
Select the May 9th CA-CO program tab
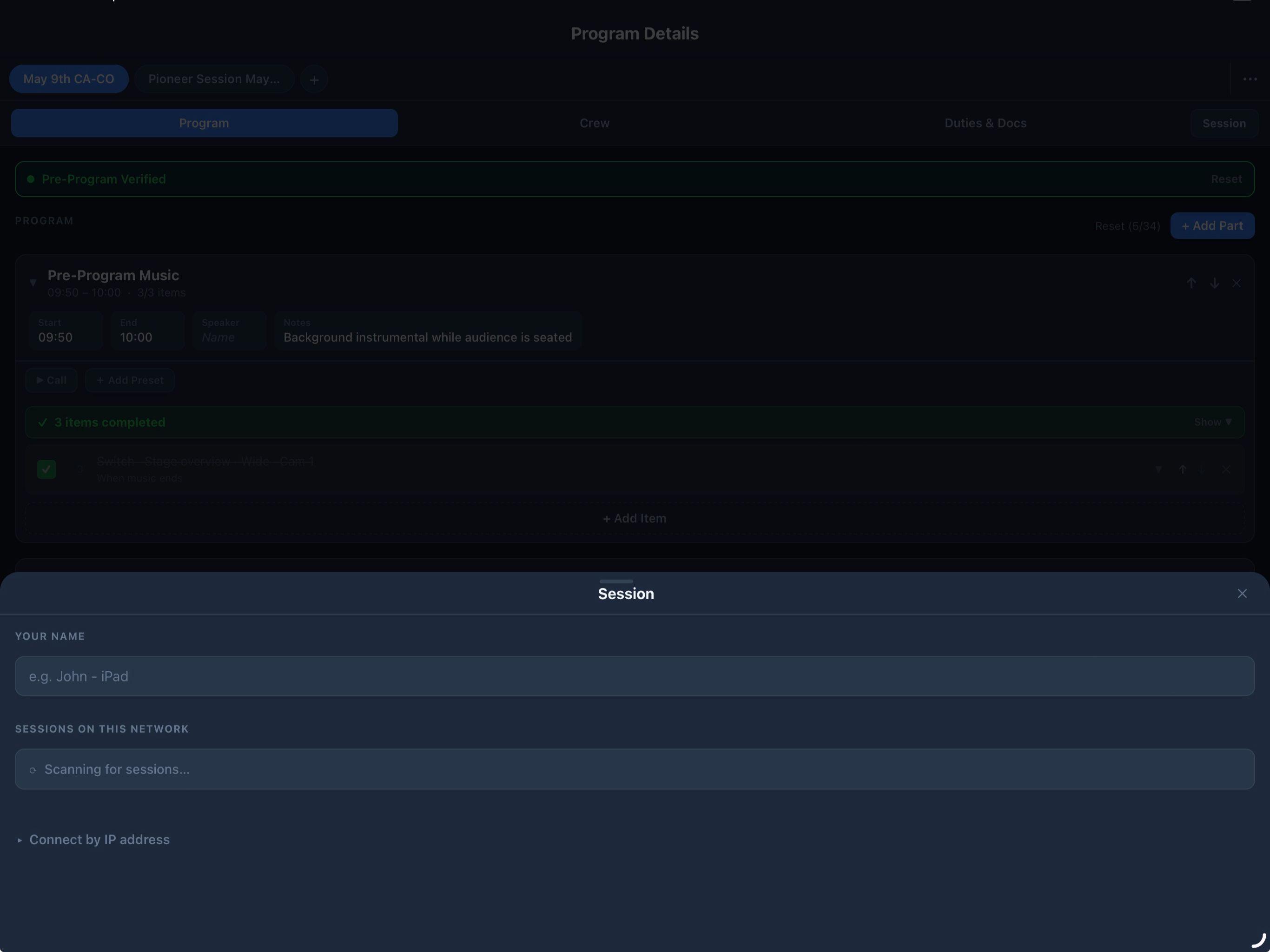tap(69, 79)
